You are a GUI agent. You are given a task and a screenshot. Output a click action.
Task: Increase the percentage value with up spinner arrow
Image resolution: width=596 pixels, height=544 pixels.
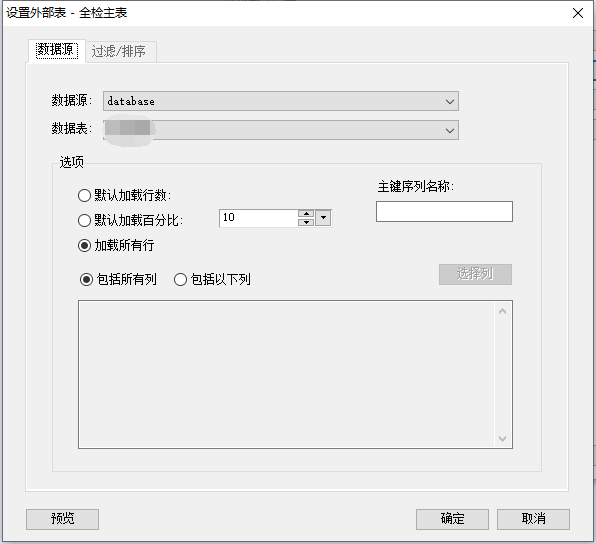tap(306, 214)
